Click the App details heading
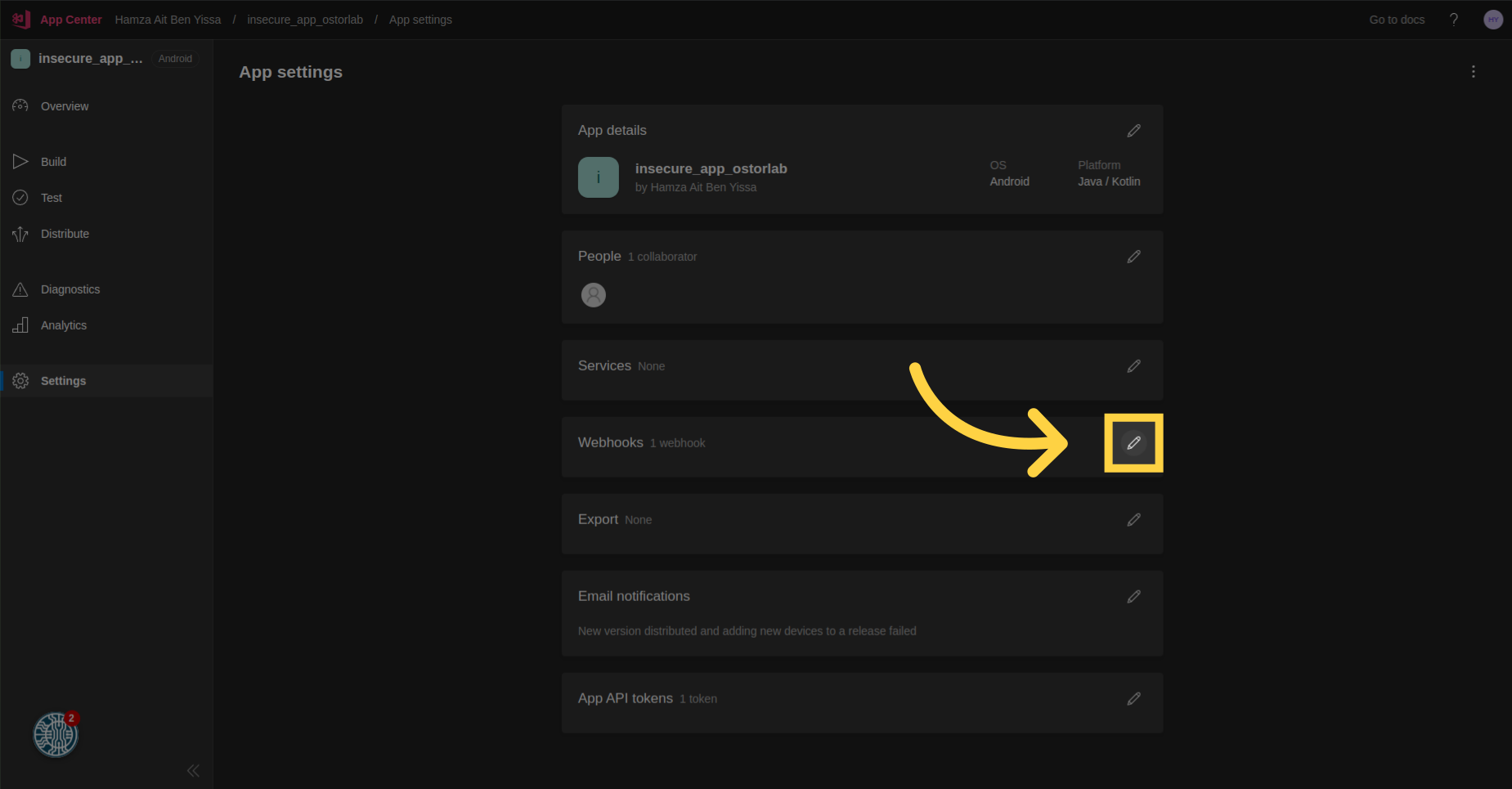The height and width of the screenshot is (789, 1512). [x=612, y=131]
